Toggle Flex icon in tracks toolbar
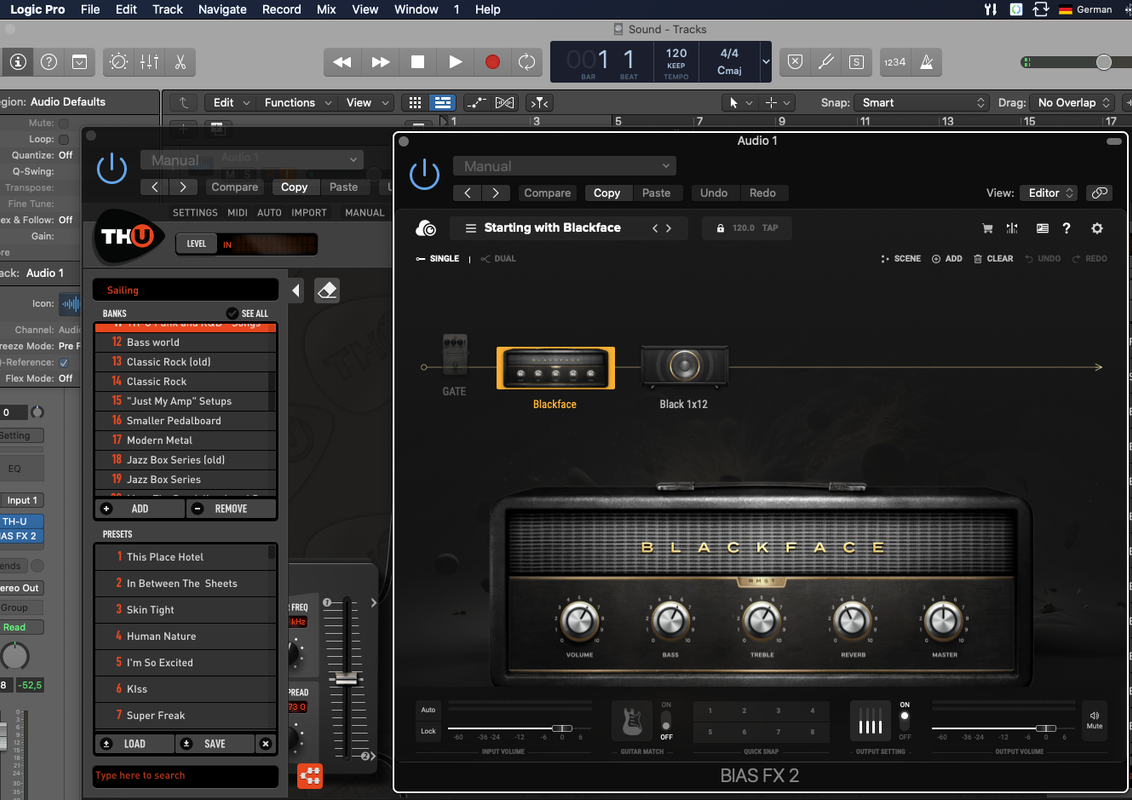 pyautogui.click(x=505, y=103)
